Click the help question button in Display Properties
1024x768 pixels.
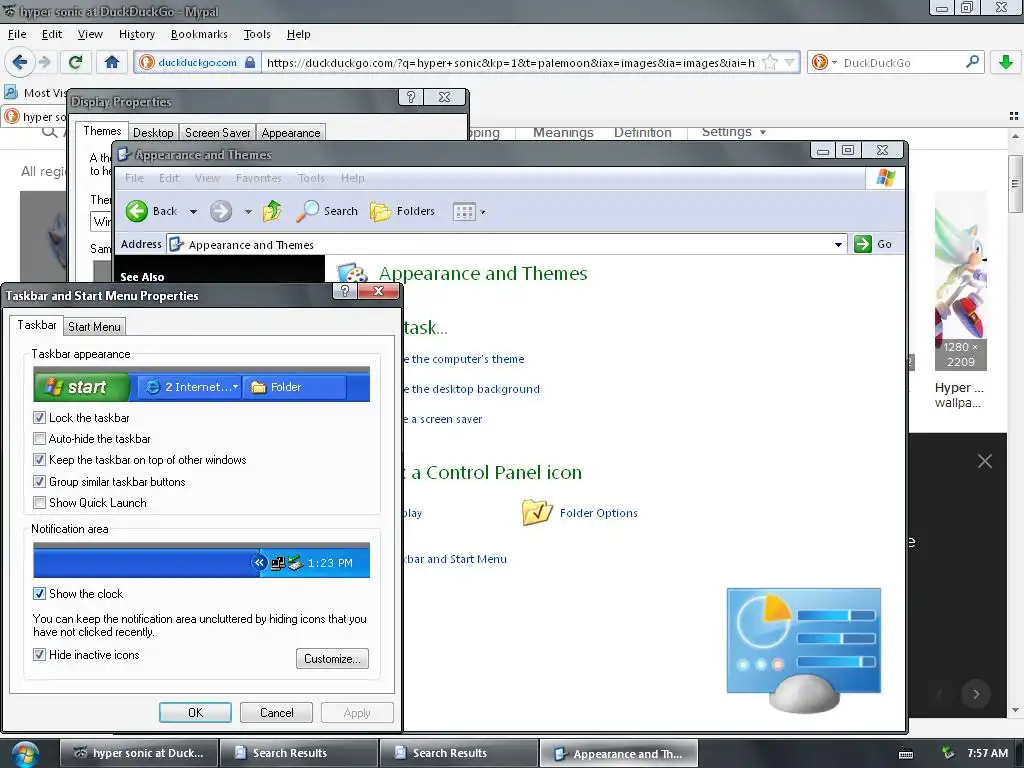(411, 97)
